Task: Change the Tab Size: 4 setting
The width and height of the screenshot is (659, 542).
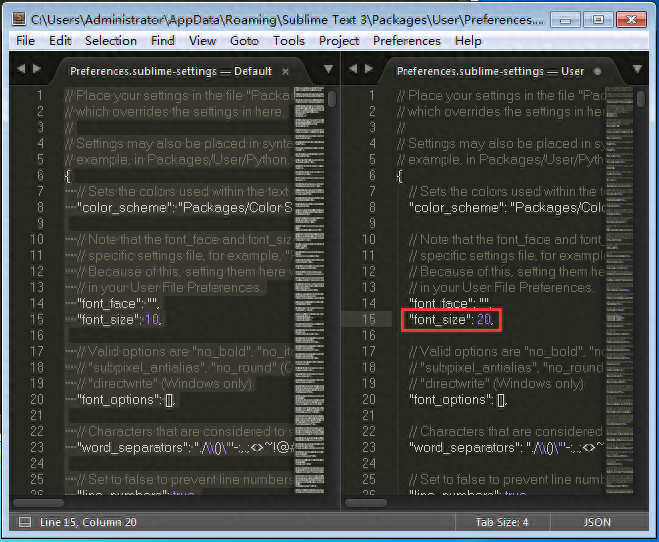Action: pyautogui.click(x=502, y=522)
